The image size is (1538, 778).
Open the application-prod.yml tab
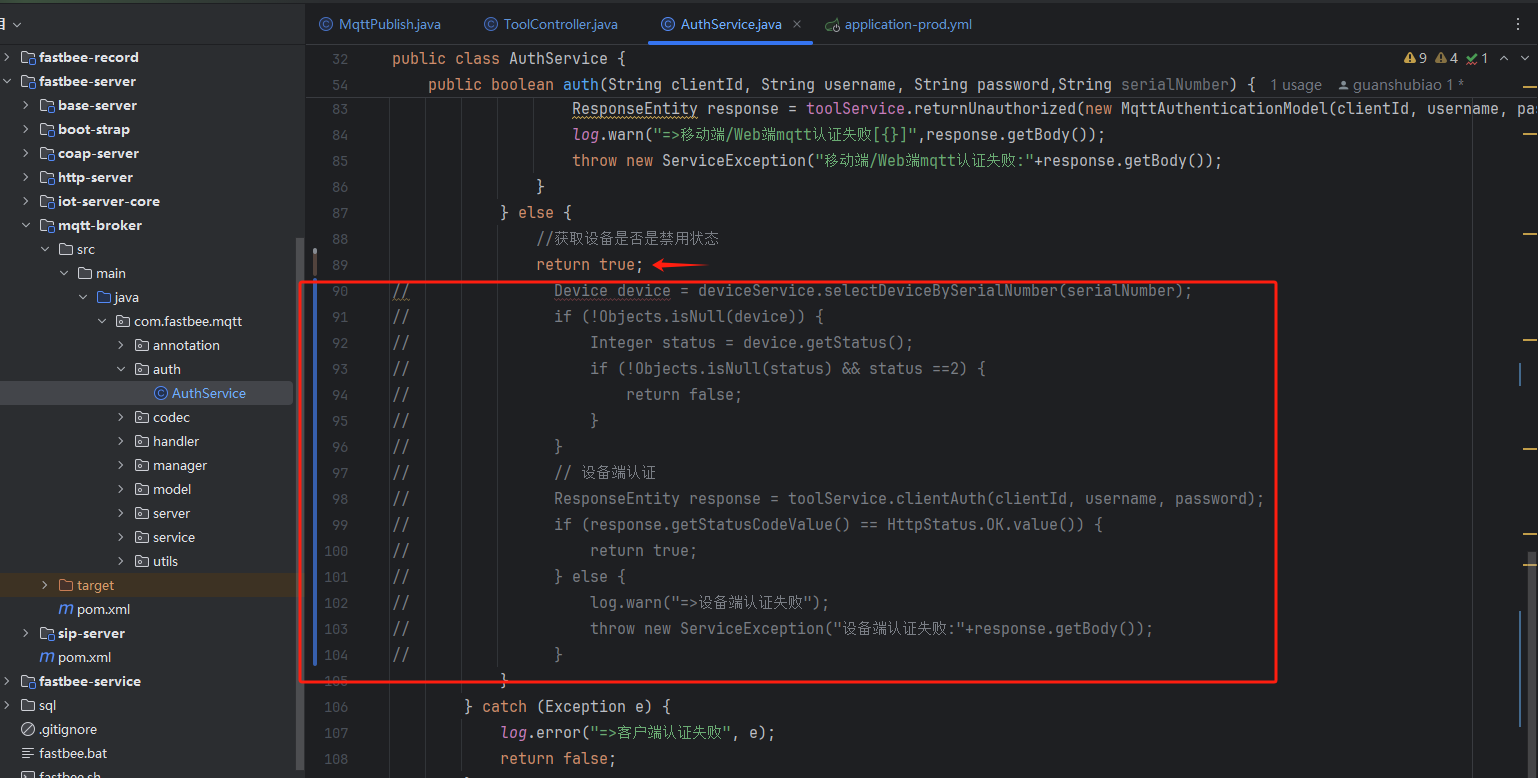[x=898, y=24]
